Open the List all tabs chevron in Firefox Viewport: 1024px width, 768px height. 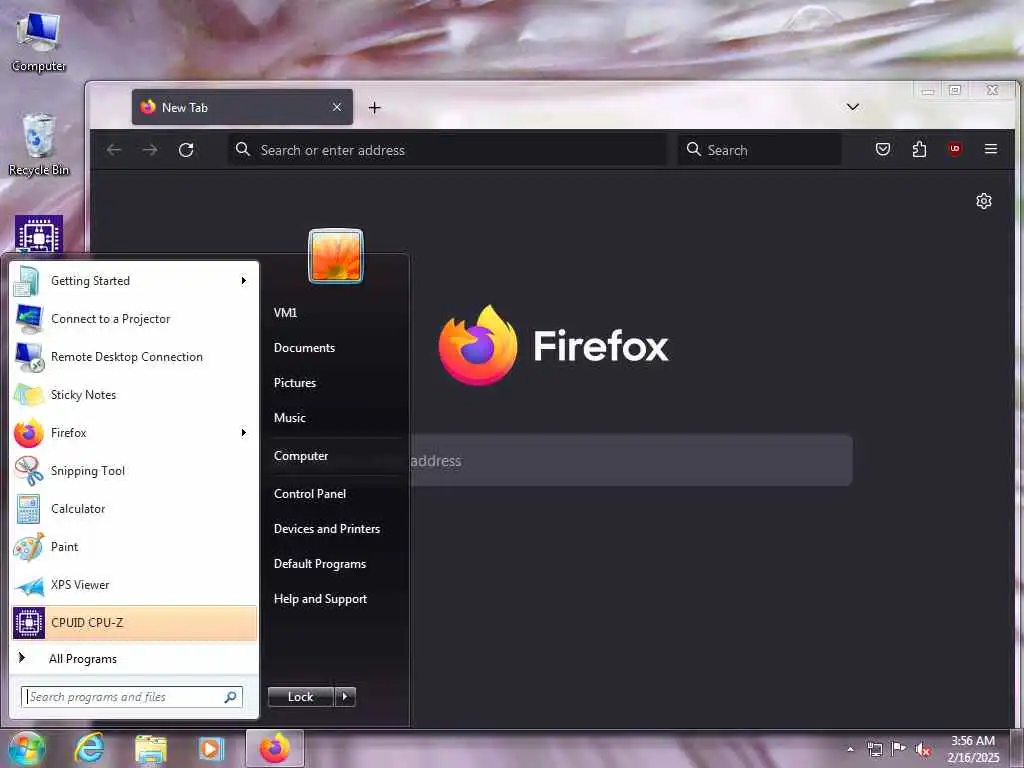click(x=853, y=107)
